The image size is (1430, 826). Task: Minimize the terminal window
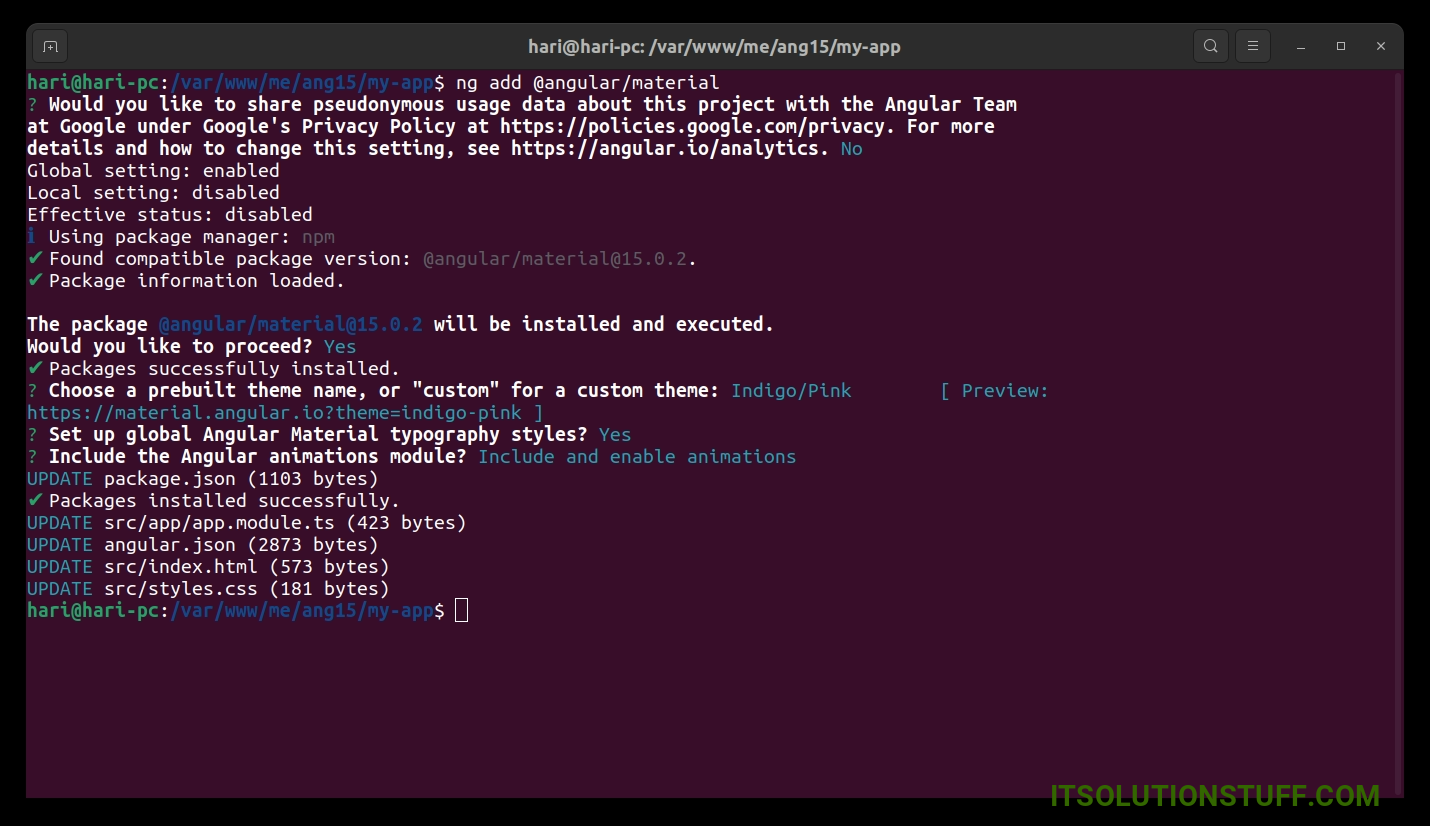pyautogui.click(x=1301, y=47)
